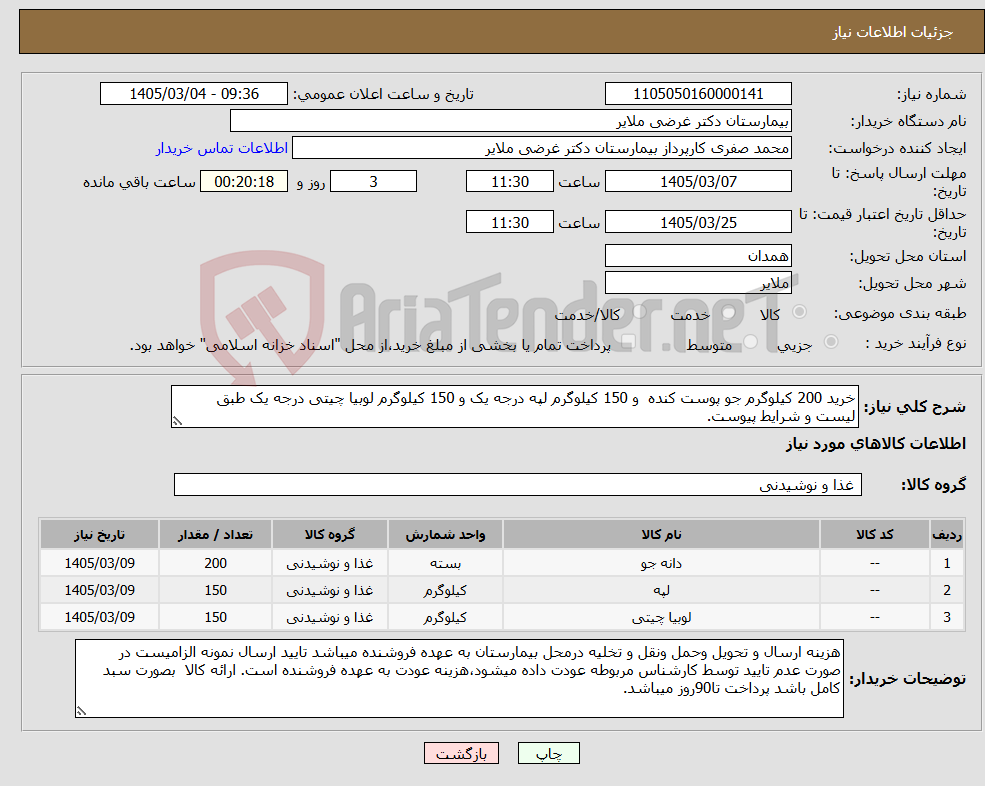Click requester field محمد صفری کارپرداز

pyautogui.click(x=541, y=148)
